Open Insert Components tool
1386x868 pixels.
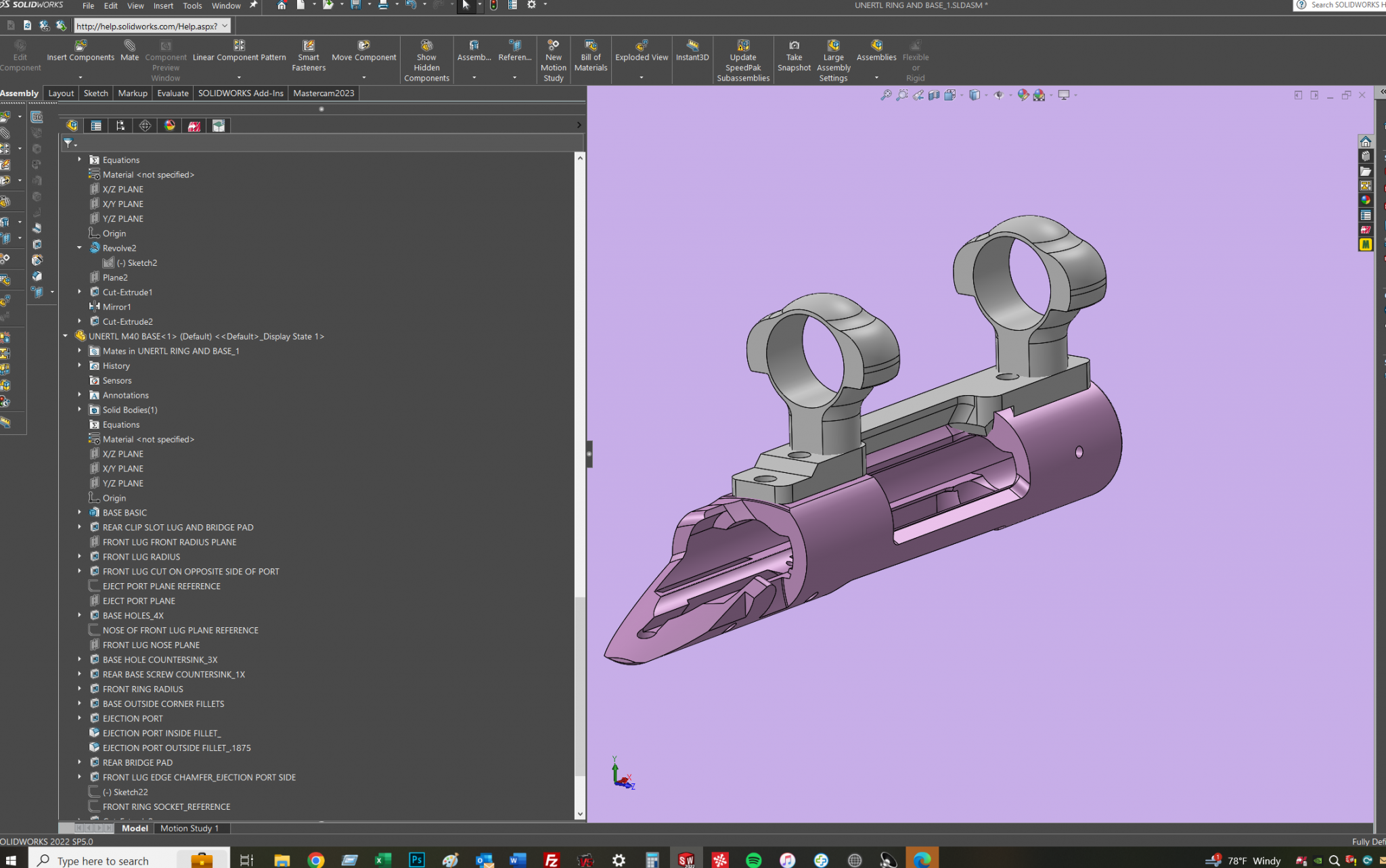81,46
